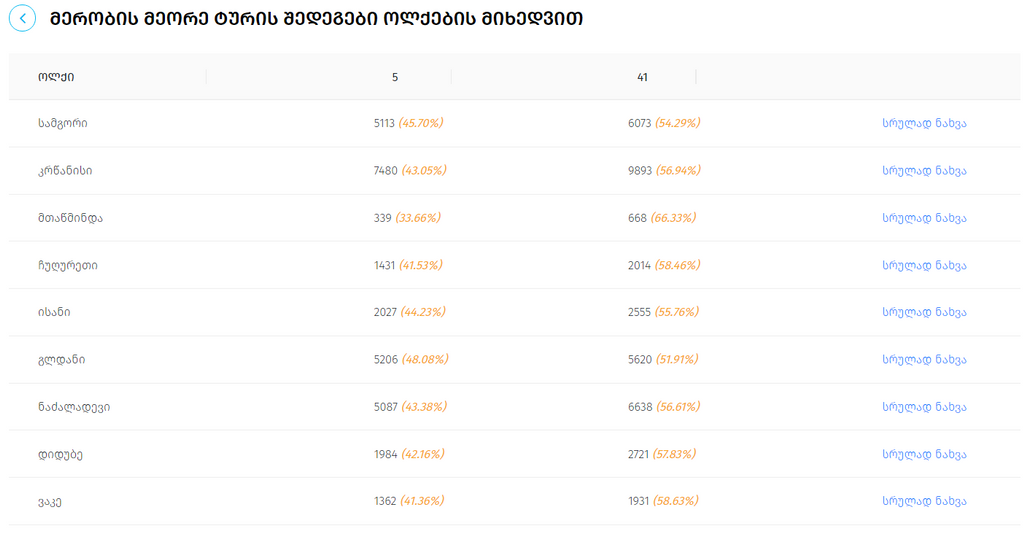This screenshot has width=1024, height=544.
Task: Open სრულად ნახვა link for ისანი
Action: 924,312
